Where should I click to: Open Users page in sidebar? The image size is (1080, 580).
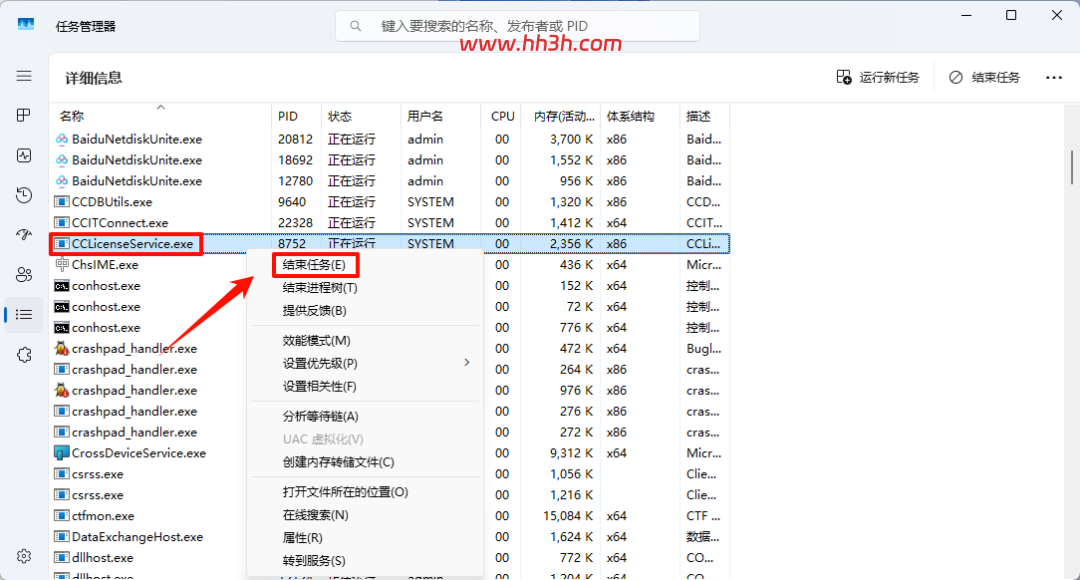click(24, 275)
